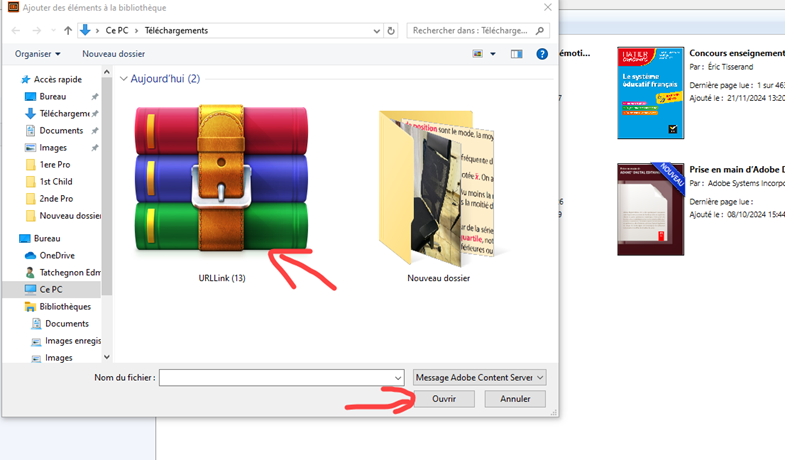Expand the address bar history dropdown
The width and height of the screenshot is (785, 460).
click(377, 31)
